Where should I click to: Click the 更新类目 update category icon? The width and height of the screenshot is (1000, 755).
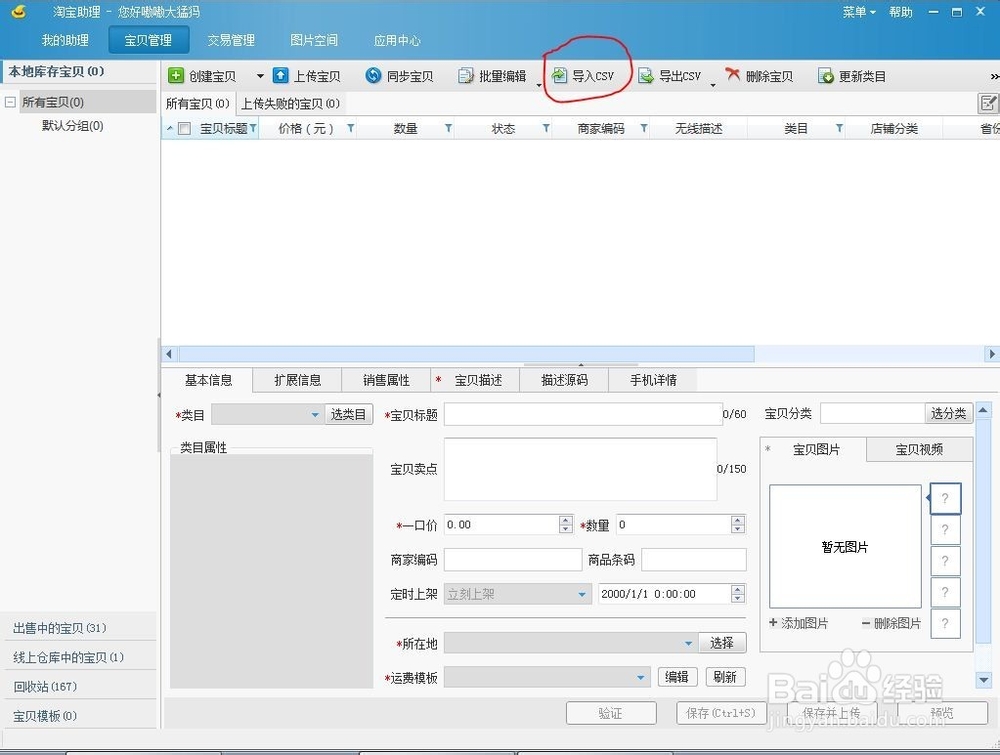[826, 76]
